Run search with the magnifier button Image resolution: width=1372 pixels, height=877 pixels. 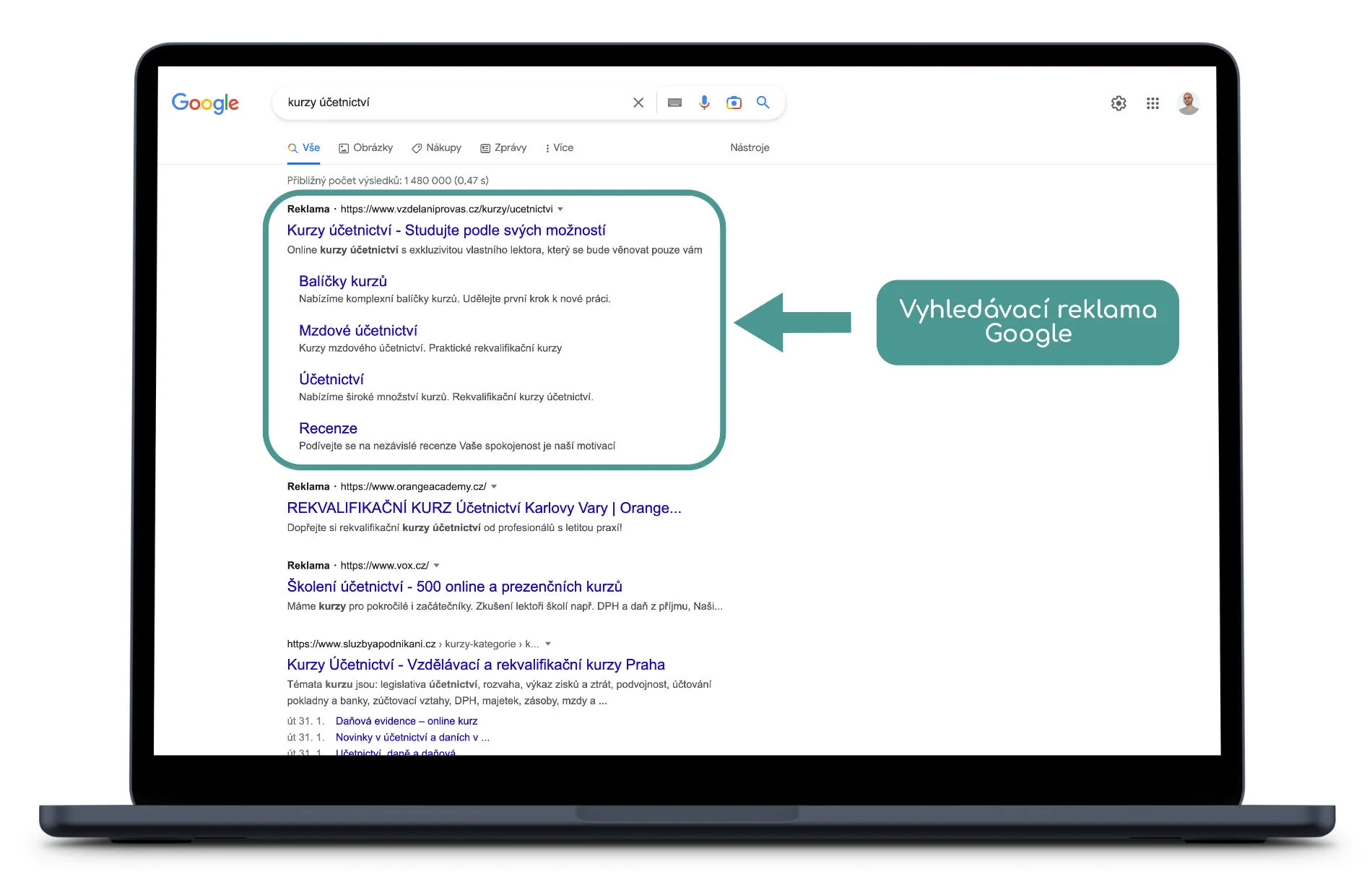click(763, 103)
